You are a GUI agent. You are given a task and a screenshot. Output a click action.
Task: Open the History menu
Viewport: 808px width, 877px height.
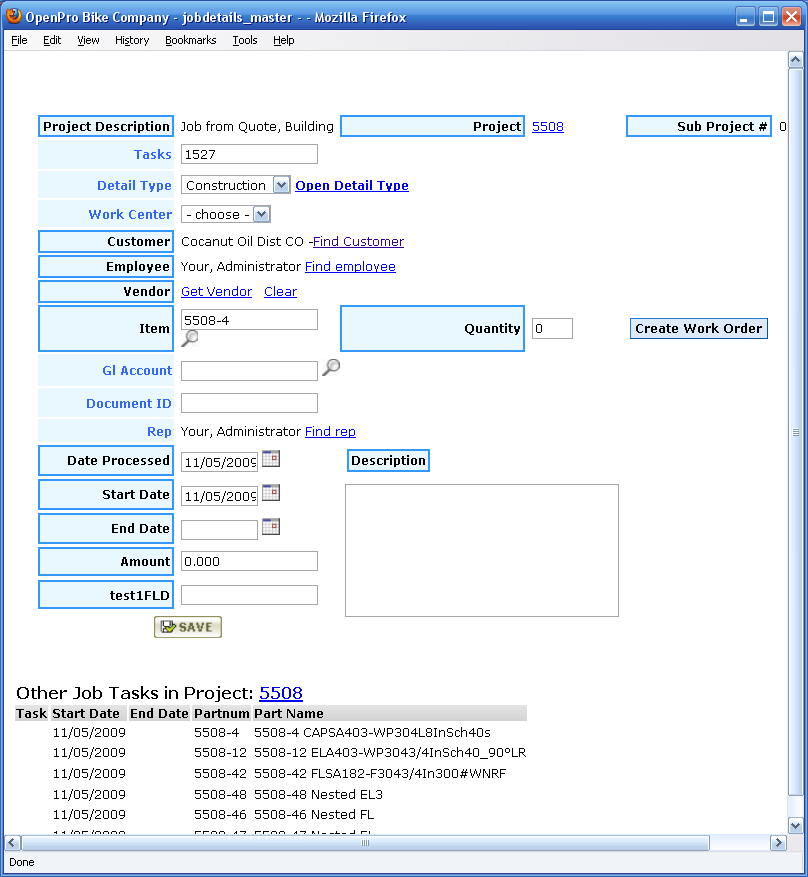pyautogui.click(x=131, y=40)
